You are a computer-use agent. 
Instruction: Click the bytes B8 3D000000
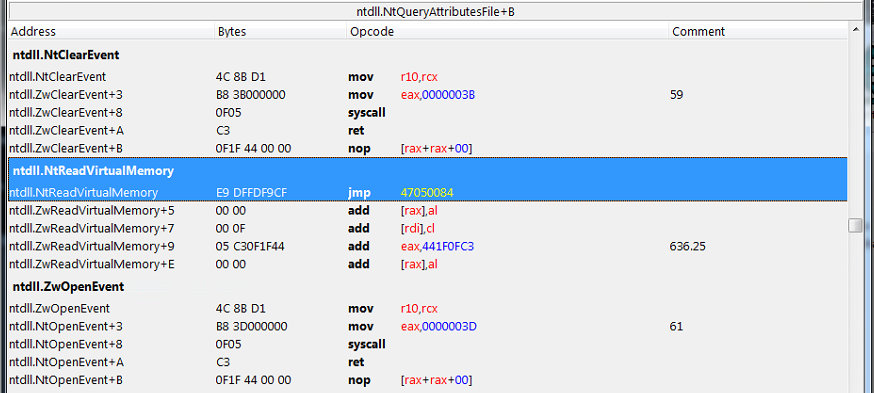click(251, 326)
